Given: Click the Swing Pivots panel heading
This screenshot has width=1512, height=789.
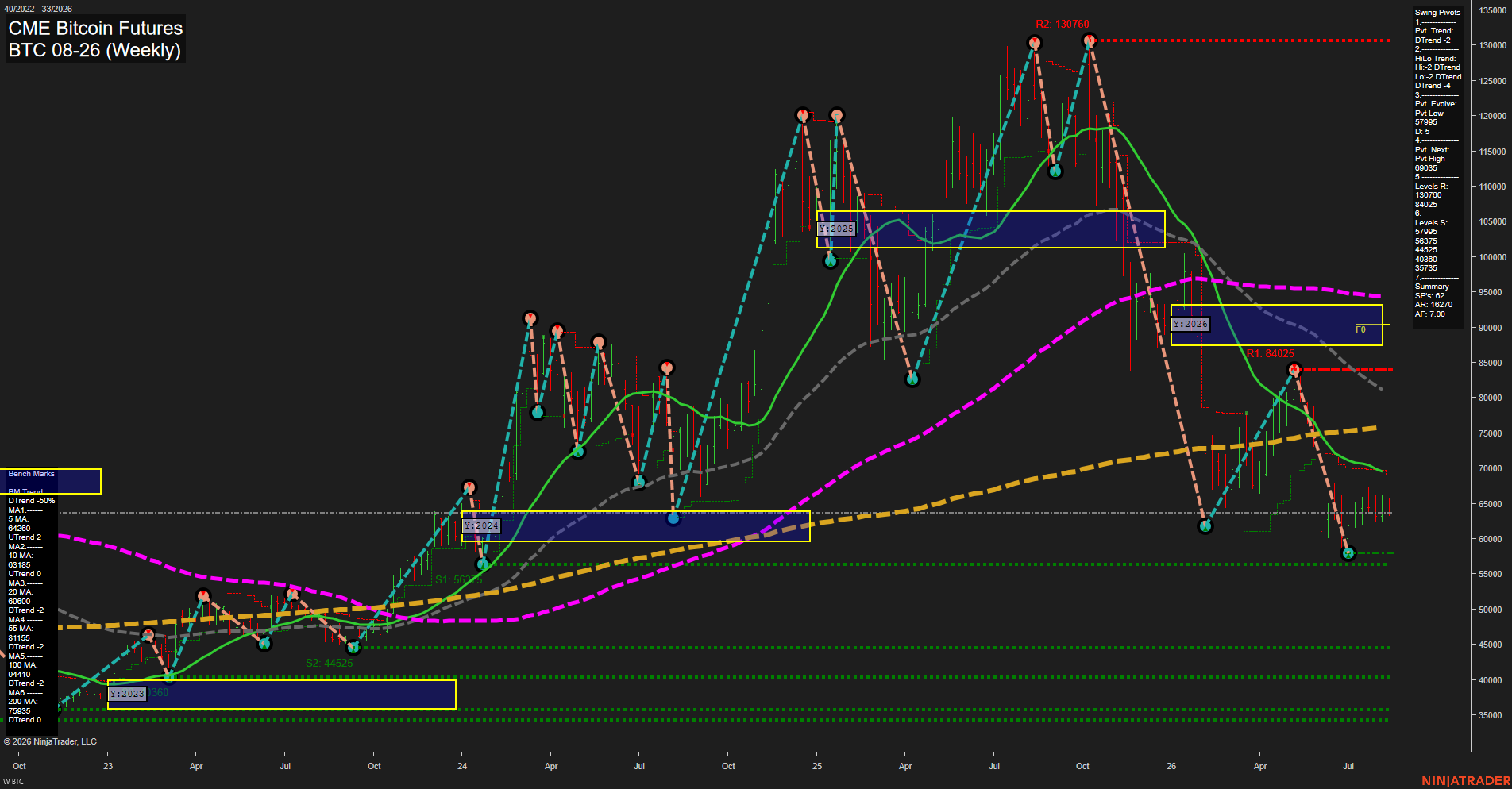Looking at the screenshot, I should click(1437, 13).
